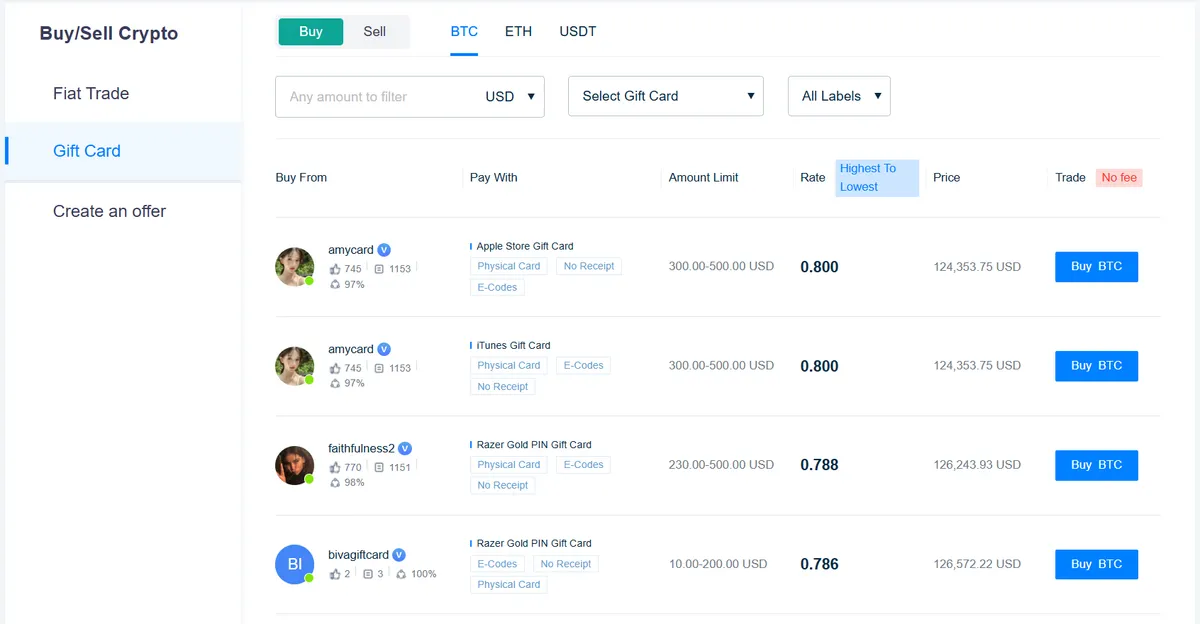Screen dimensions: 1200x624
Task: Open Create an offer in sidebar
Action: [x=110, y=211]
